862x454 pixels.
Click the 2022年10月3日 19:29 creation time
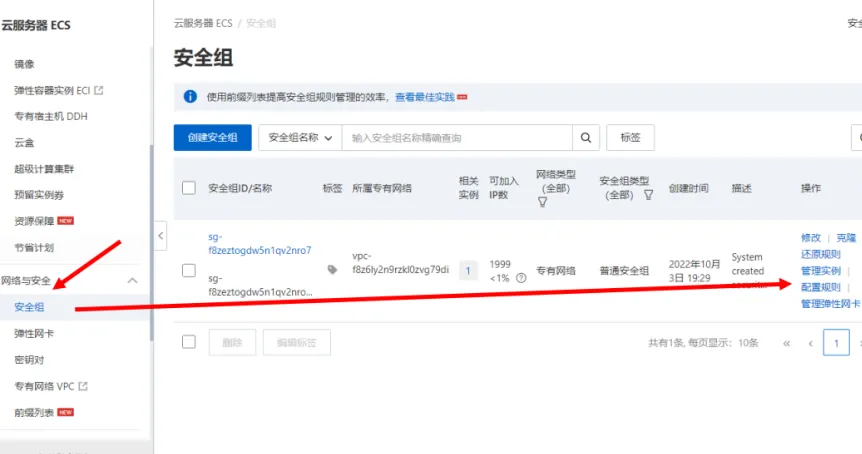694,271
